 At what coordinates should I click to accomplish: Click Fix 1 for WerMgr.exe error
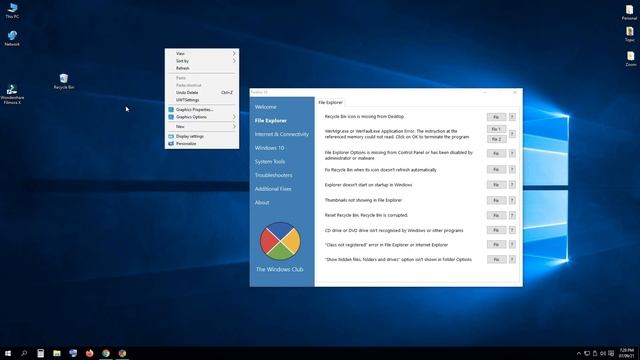tap(496, 129)
